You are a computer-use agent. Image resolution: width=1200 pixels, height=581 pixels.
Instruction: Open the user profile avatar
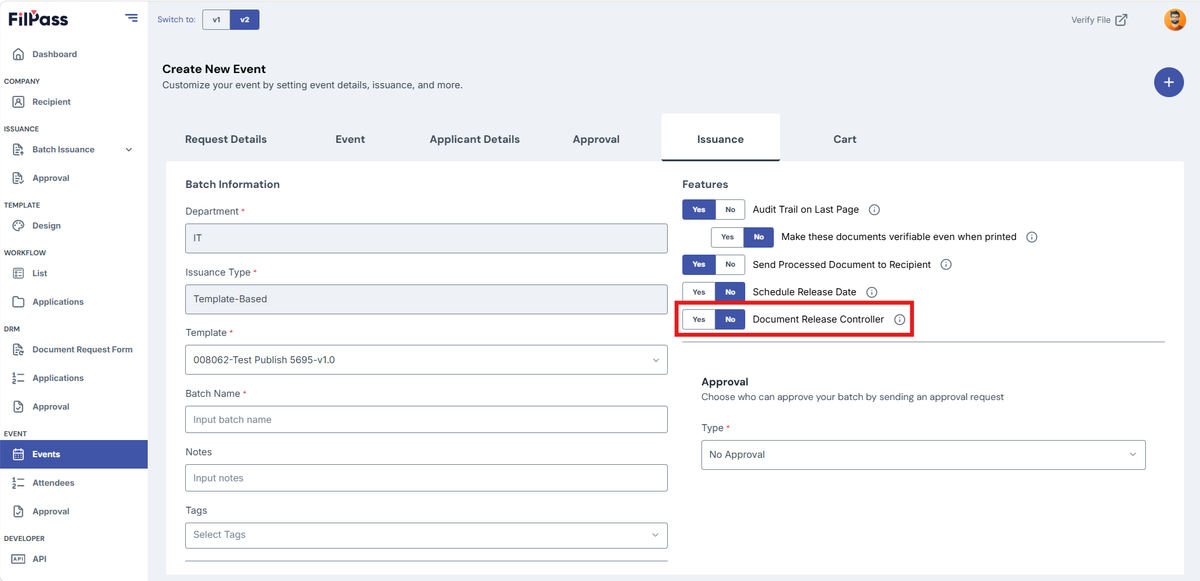pos(1175,19)
